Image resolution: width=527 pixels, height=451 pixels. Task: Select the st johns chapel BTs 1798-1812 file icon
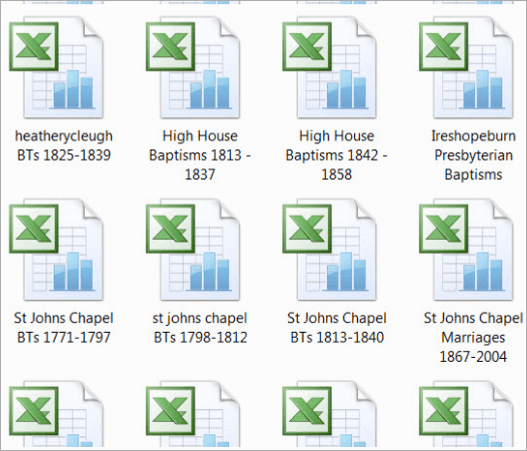coord(193,249)
